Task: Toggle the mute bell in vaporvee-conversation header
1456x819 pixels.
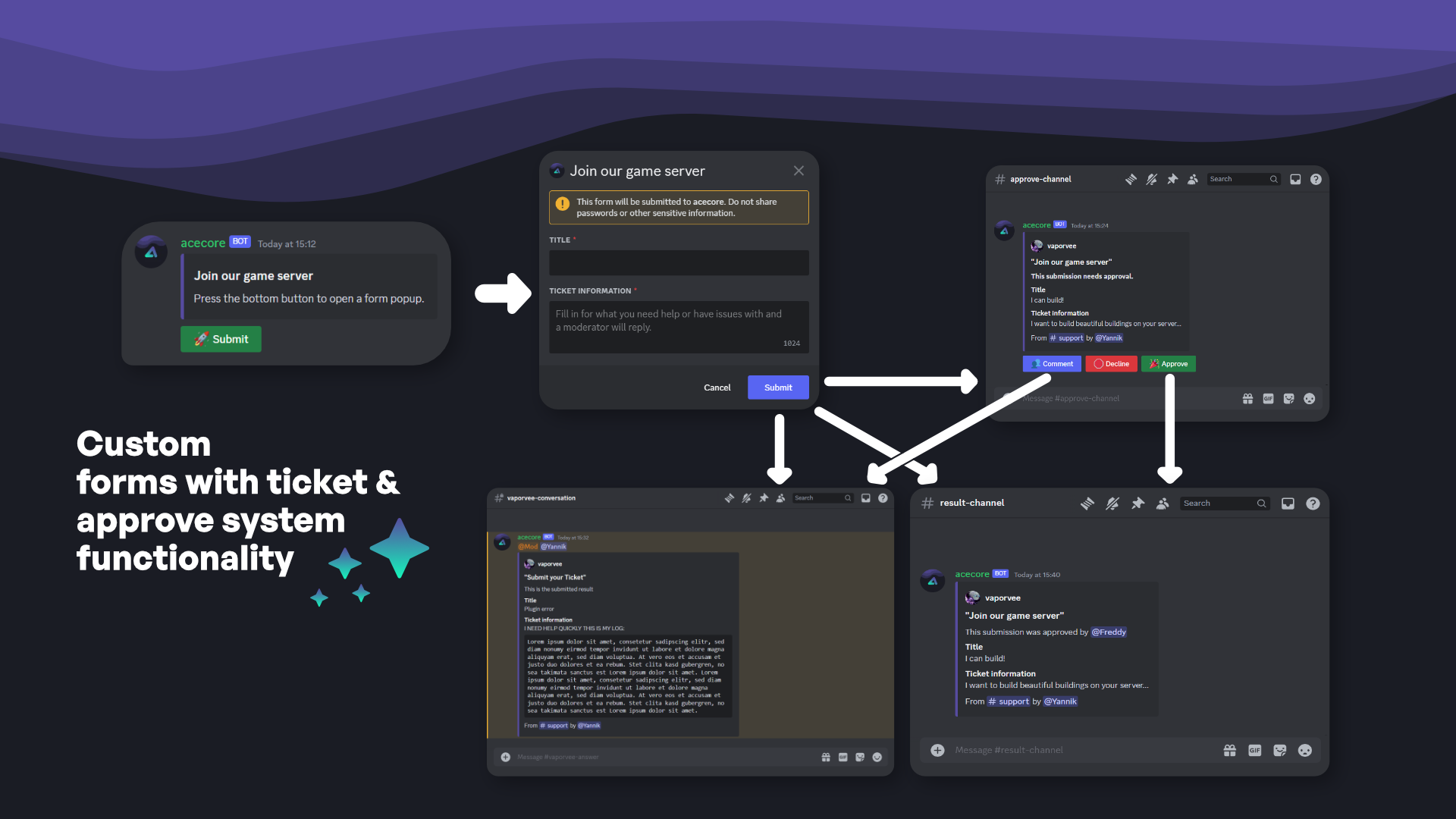Action: point(747,498)
